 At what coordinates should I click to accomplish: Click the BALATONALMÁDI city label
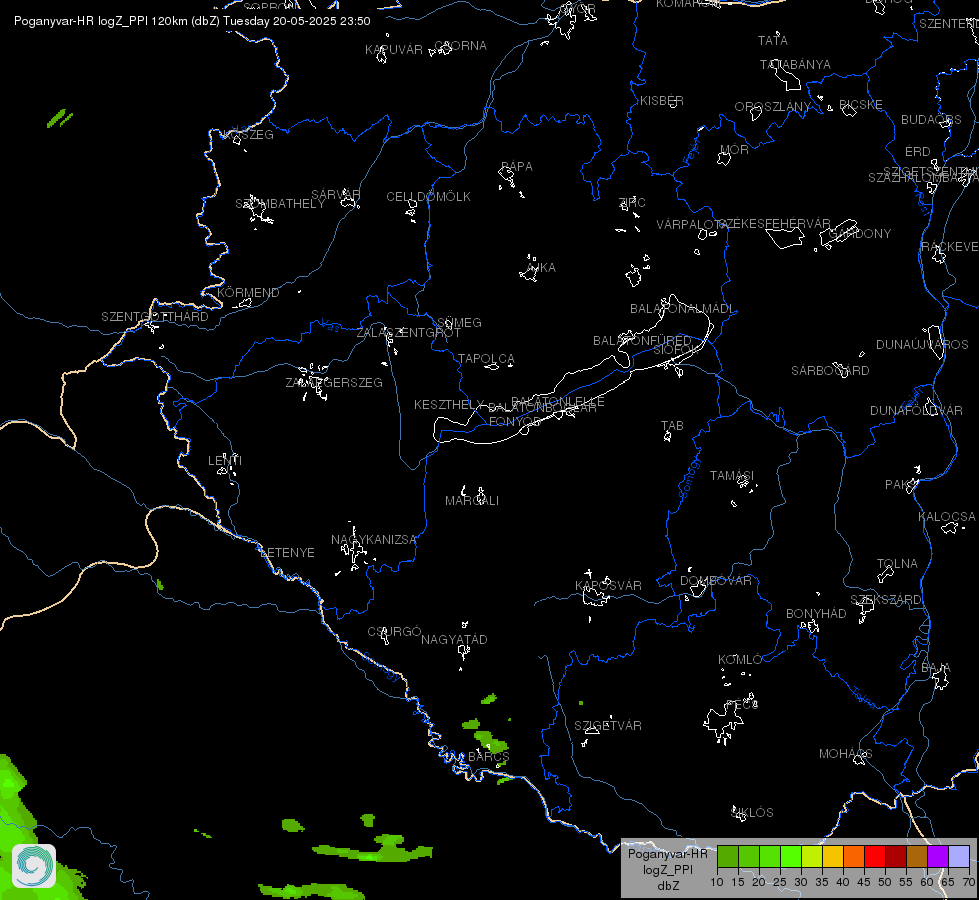[682, 309]
